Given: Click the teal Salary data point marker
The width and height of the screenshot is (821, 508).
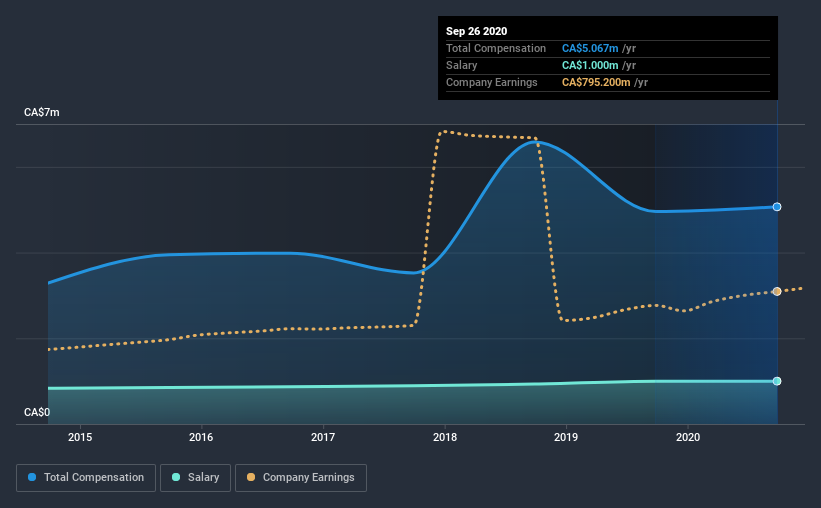Looking at the screenshot, I should [777, 381].
